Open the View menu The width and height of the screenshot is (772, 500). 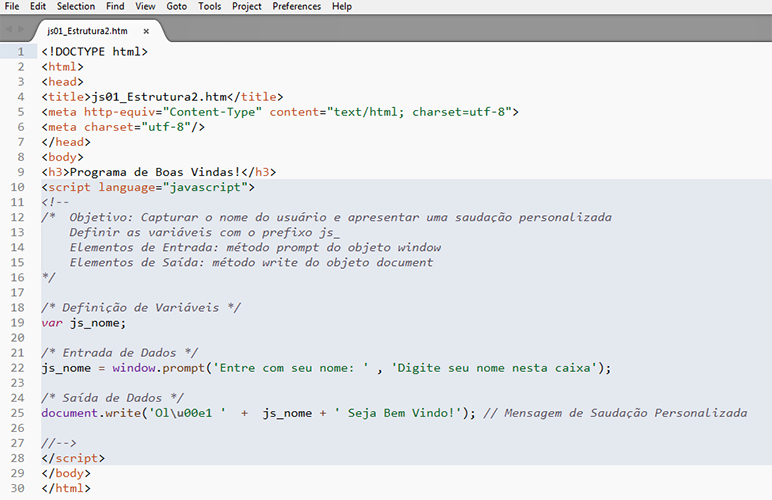[145, 6]
